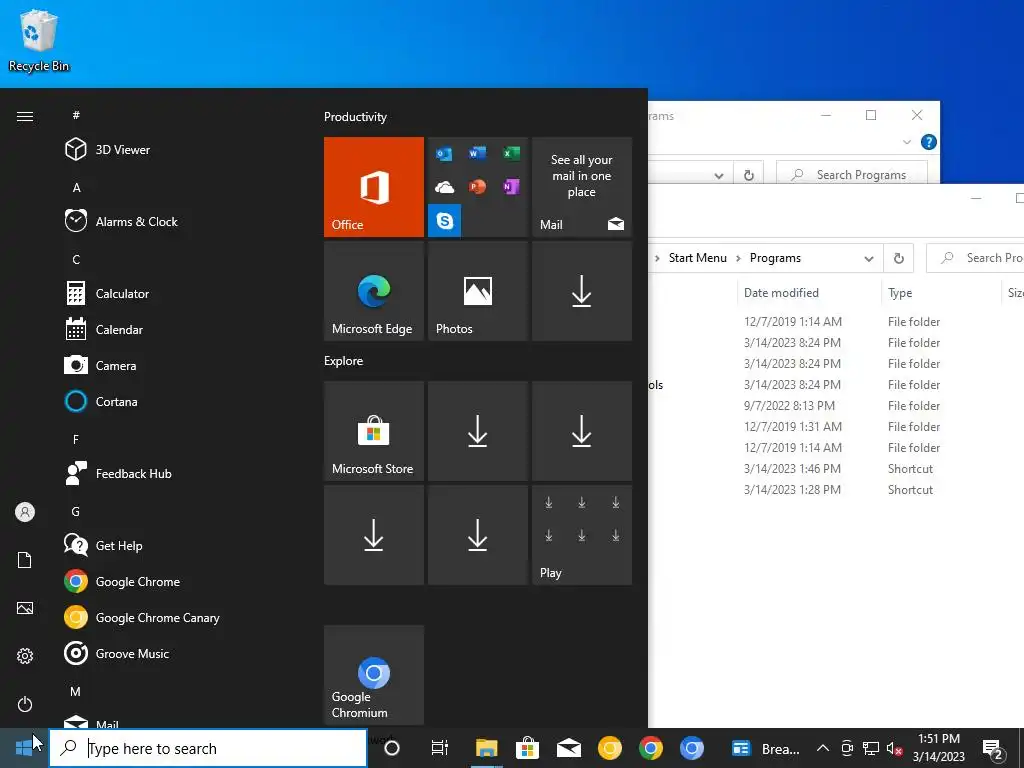Open File Explorer from the taskbar

(x=487, y=748)
